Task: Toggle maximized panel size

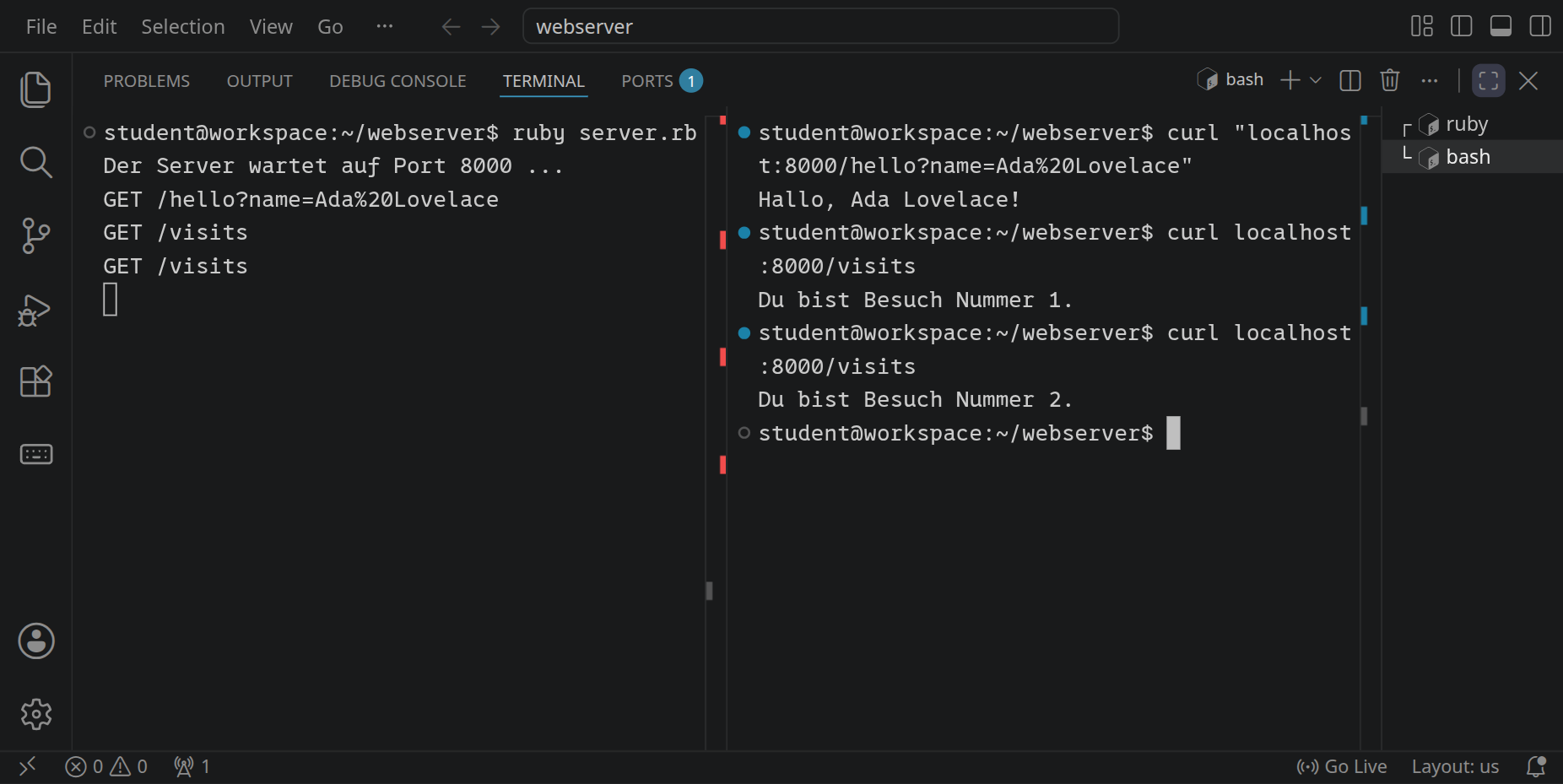Action: coord(1489,80)
